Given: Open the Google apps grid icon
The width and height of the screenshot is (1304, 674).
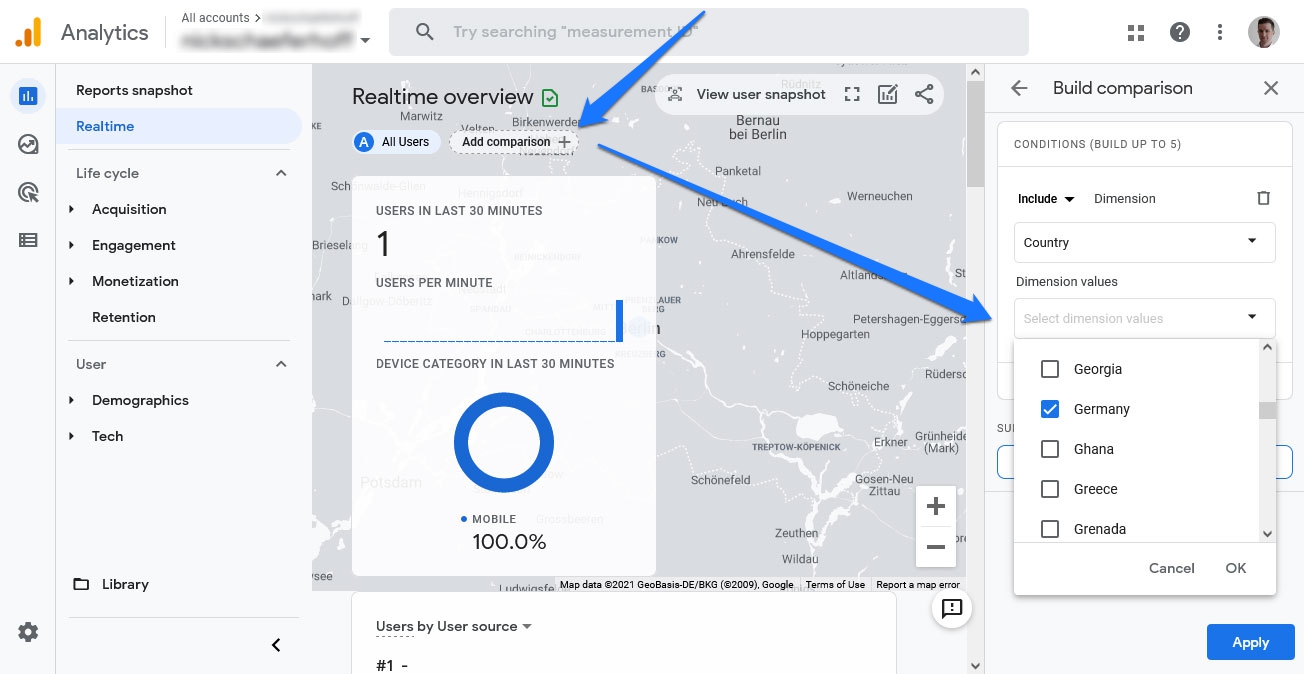Looking at the screenshot, I should click(x=1135, y=33).
